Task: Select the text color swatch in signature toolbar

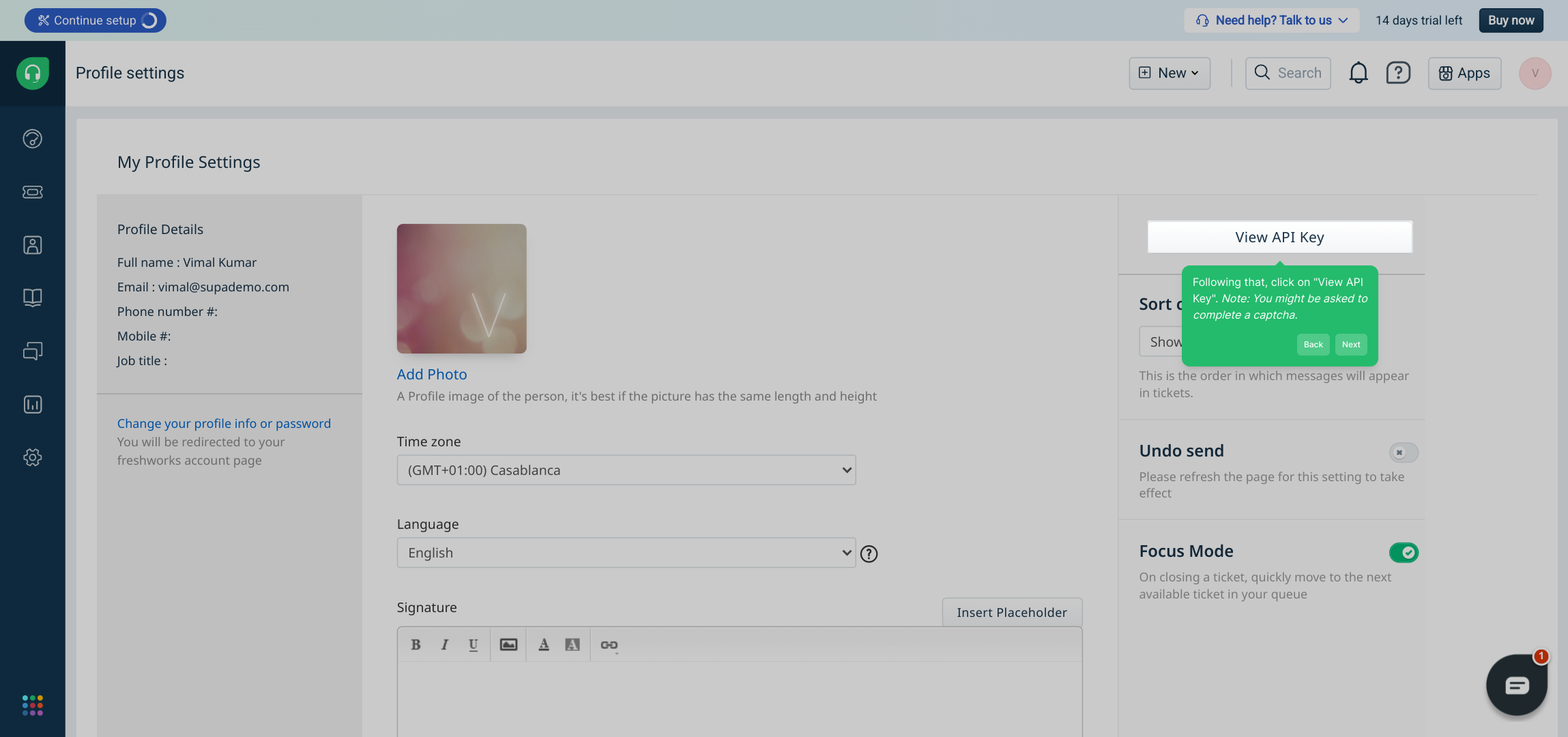Action: [544, 645]
